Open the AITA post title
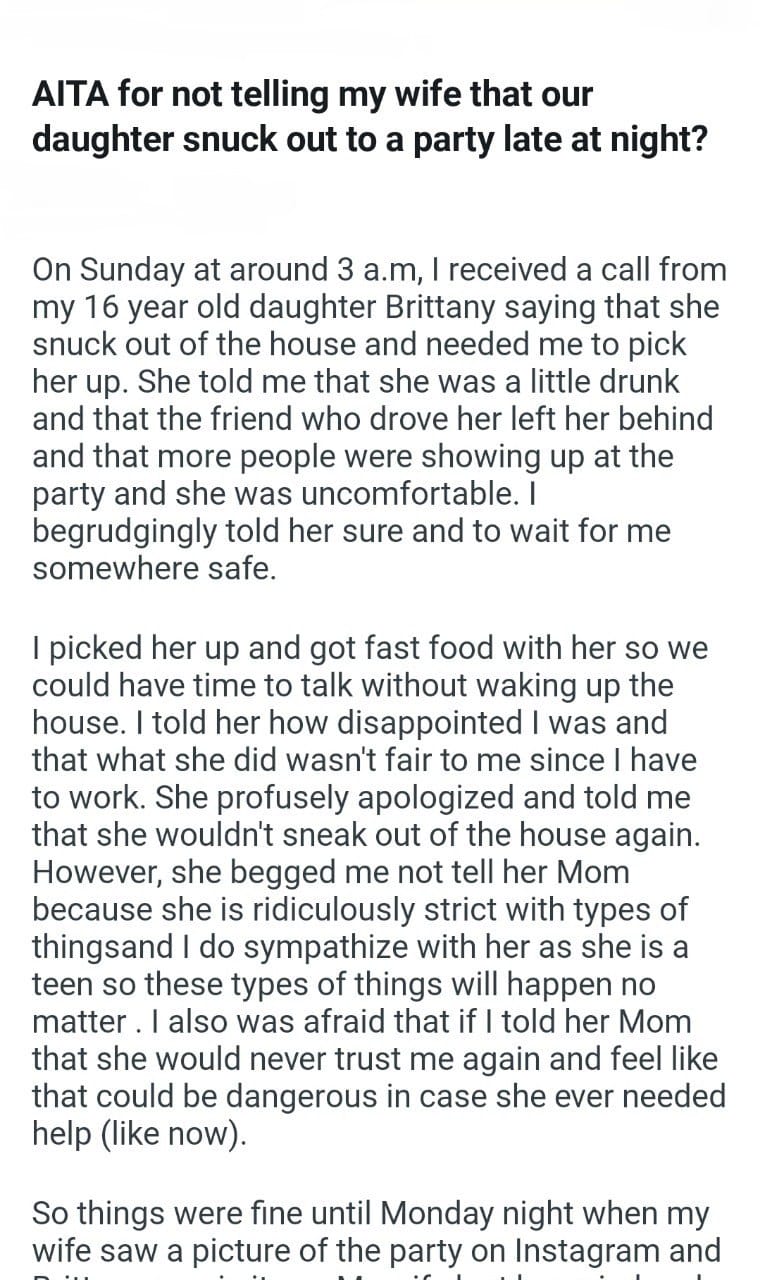This screenshot has height=1280, width=760. coord(370,115)
